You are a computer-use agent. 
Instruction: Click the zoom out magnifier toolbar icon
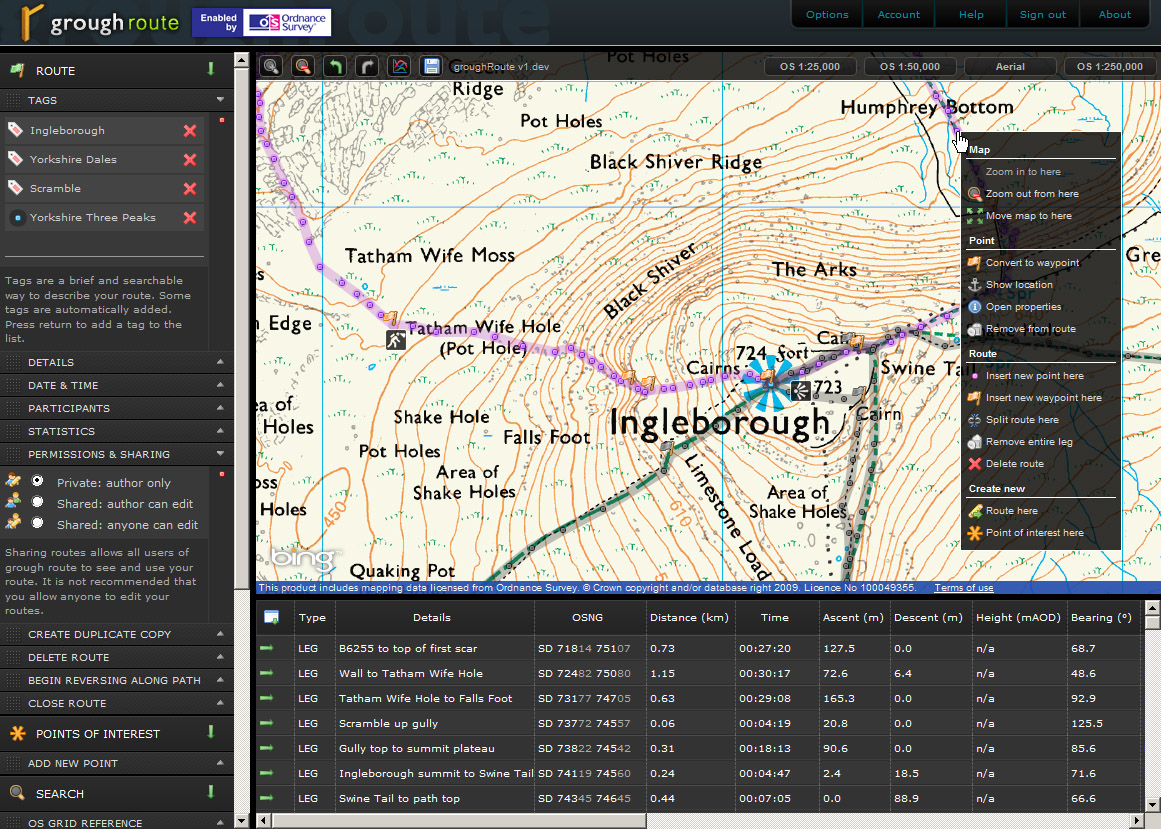tap(303, 67)
